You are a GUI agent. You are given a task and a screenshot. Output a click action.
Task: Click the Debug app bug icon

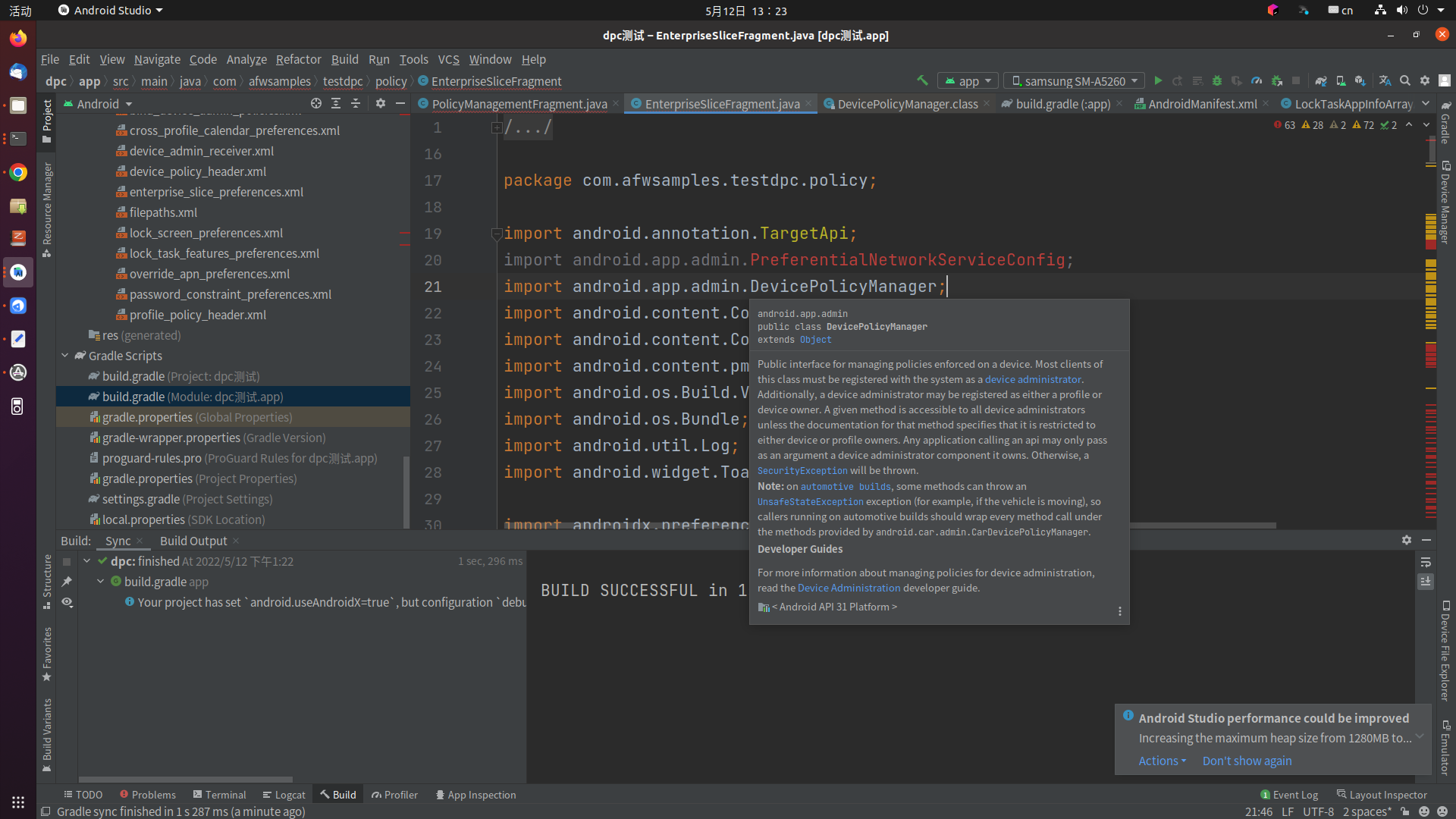click(x=1217, y=80)
